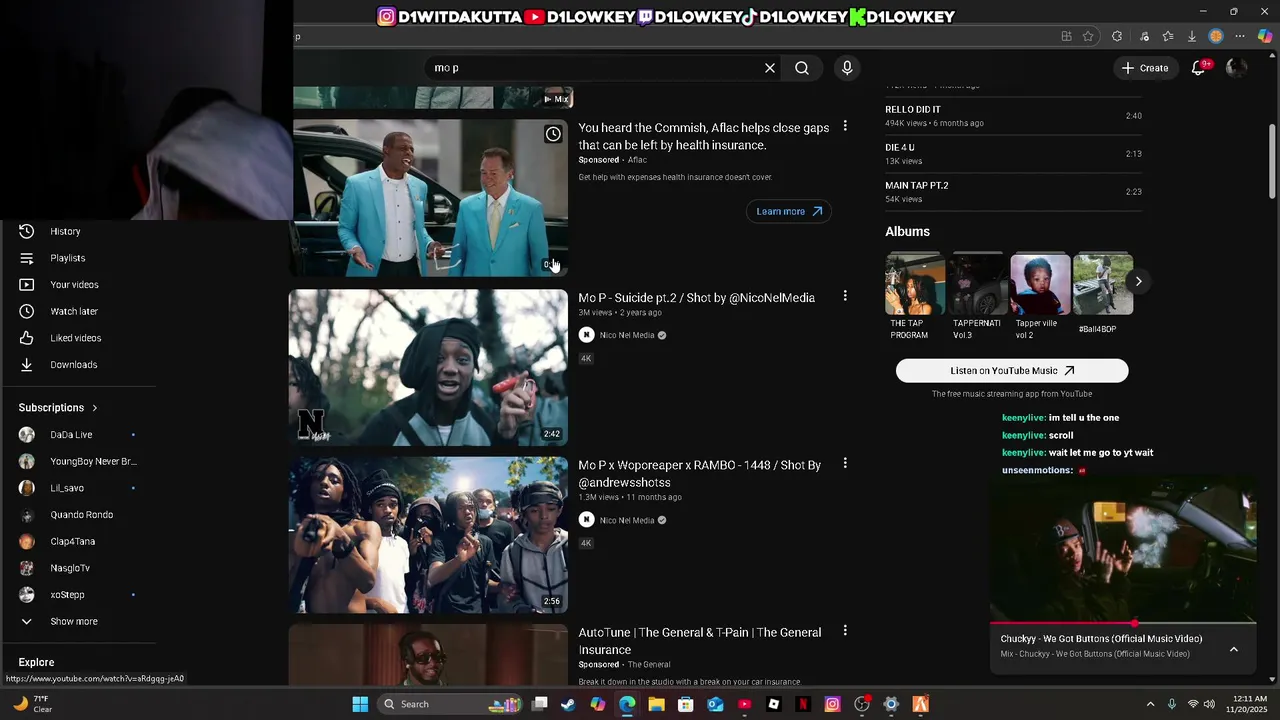The width and height of the screenshot is (1280, 720).
Task: Open Windows Start menu
Action: tap(360, 704)
